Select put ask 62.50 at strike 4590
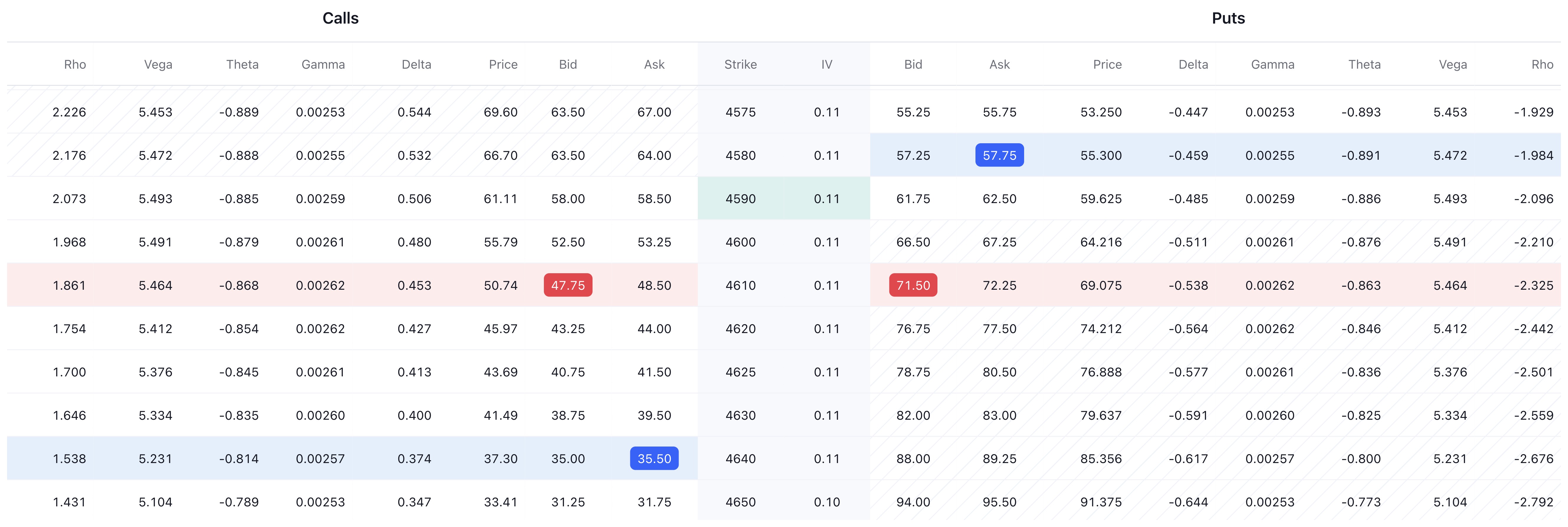This screenshot has width=1568, height=527. tap(999, 199)
